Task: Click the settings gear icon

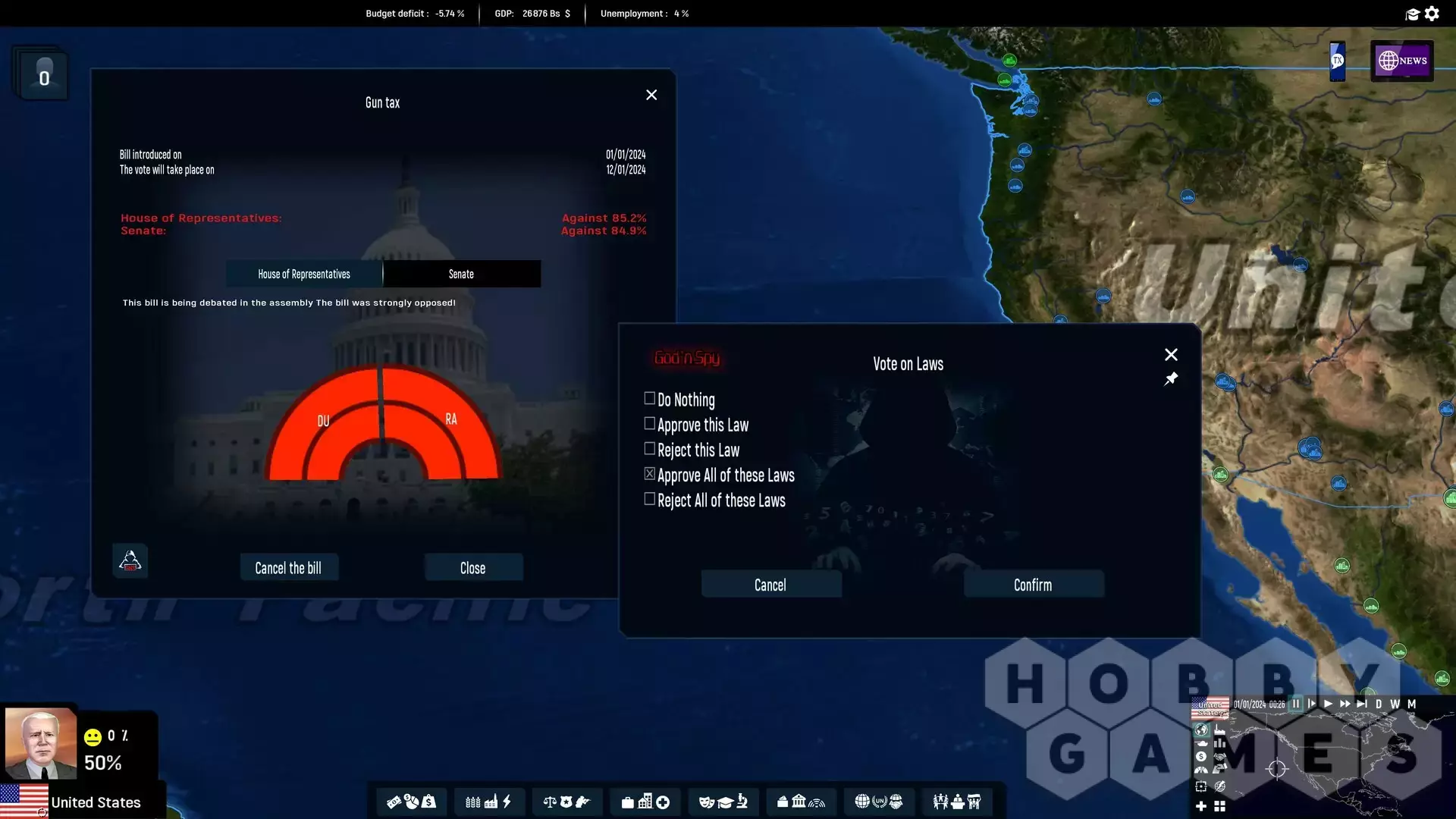Action: [x=1432, y=14]
